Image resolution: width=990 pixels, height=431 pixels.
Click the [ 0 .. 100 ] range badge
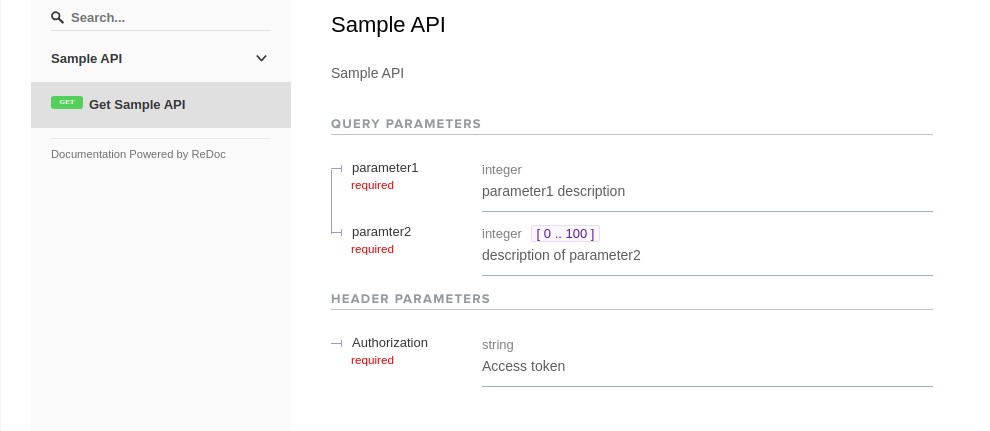click(565, 234)
